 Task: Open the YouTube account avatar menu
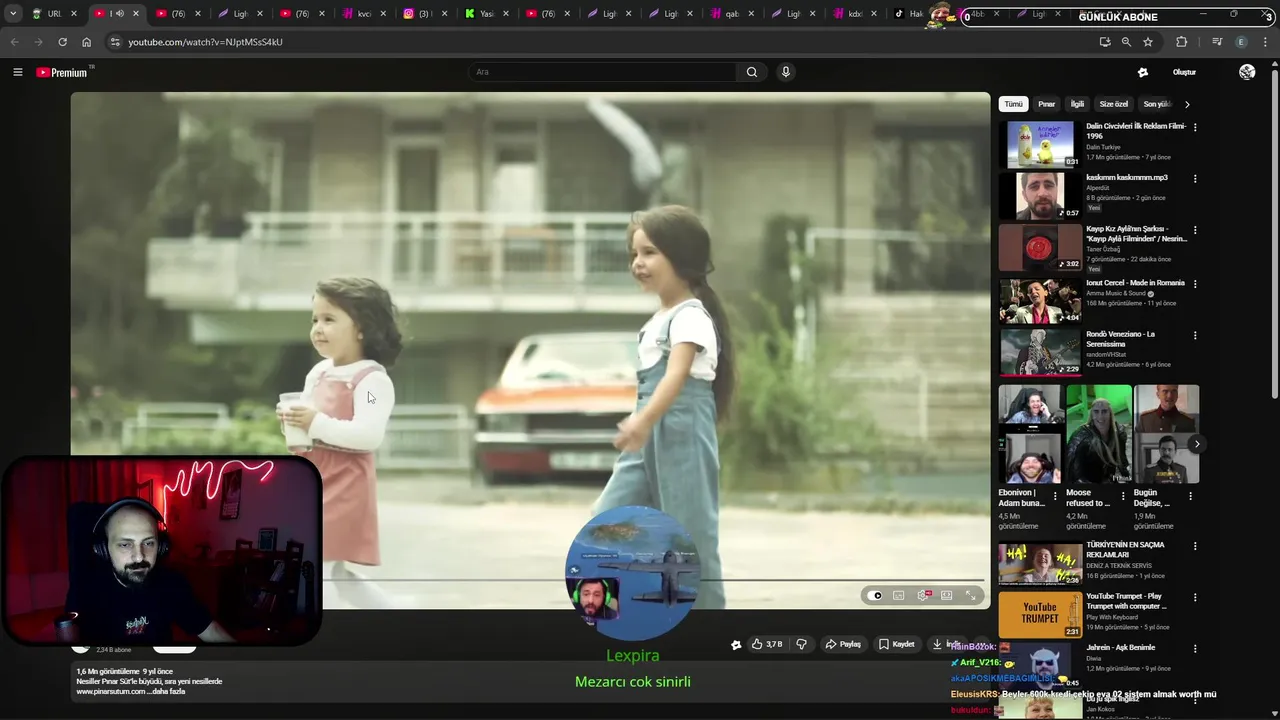point(1247,72)
